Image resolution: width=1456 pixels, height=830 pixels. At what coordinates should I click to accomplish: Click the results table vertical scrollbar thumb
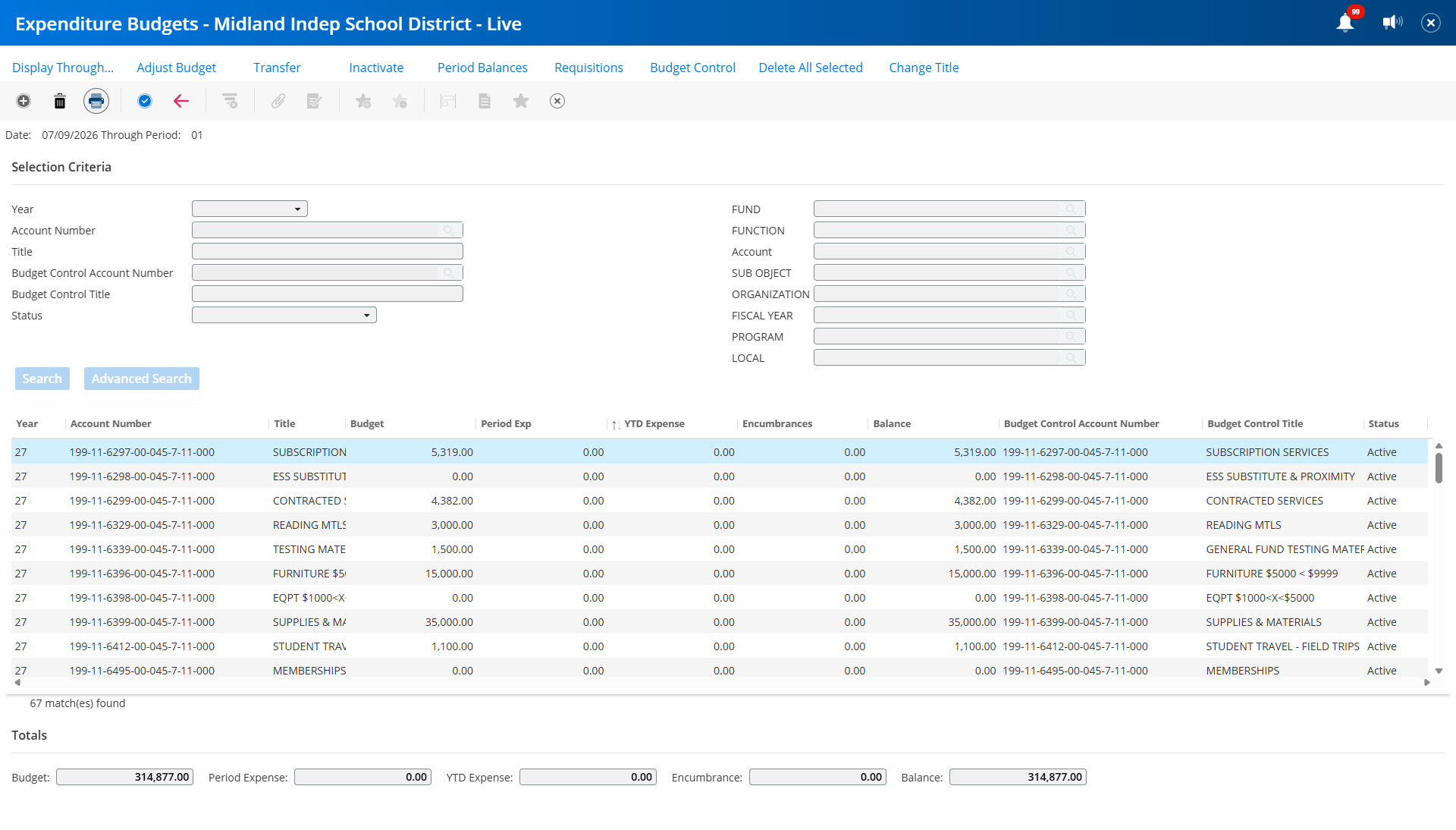pos(1439,467)
